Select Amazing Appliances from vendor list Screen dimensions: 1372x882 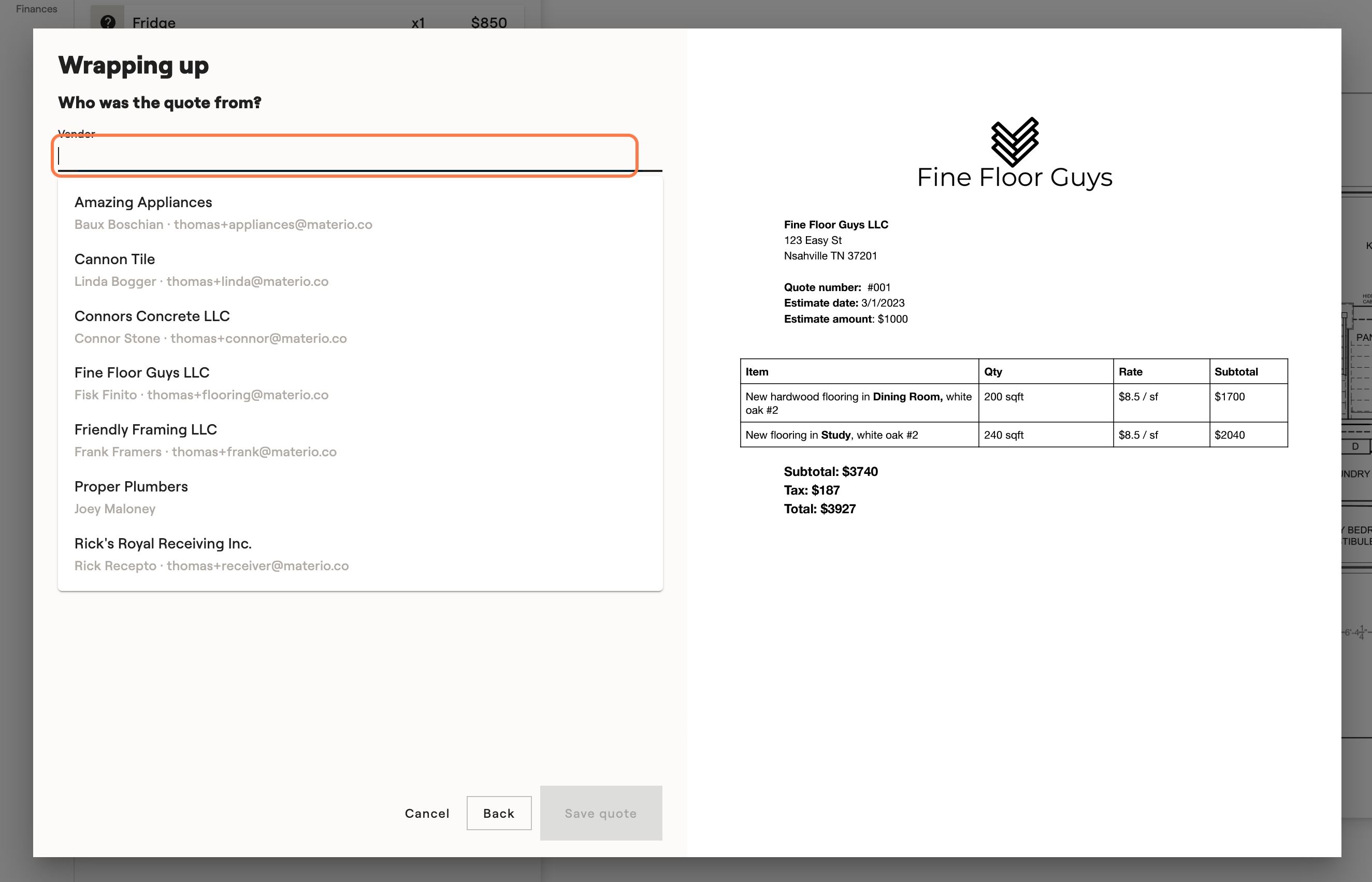pos(360,213)
